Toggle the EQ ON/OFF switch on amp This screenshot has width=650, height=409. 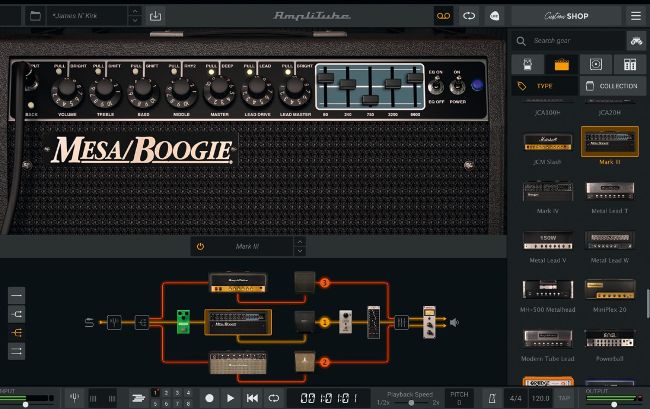435,86
